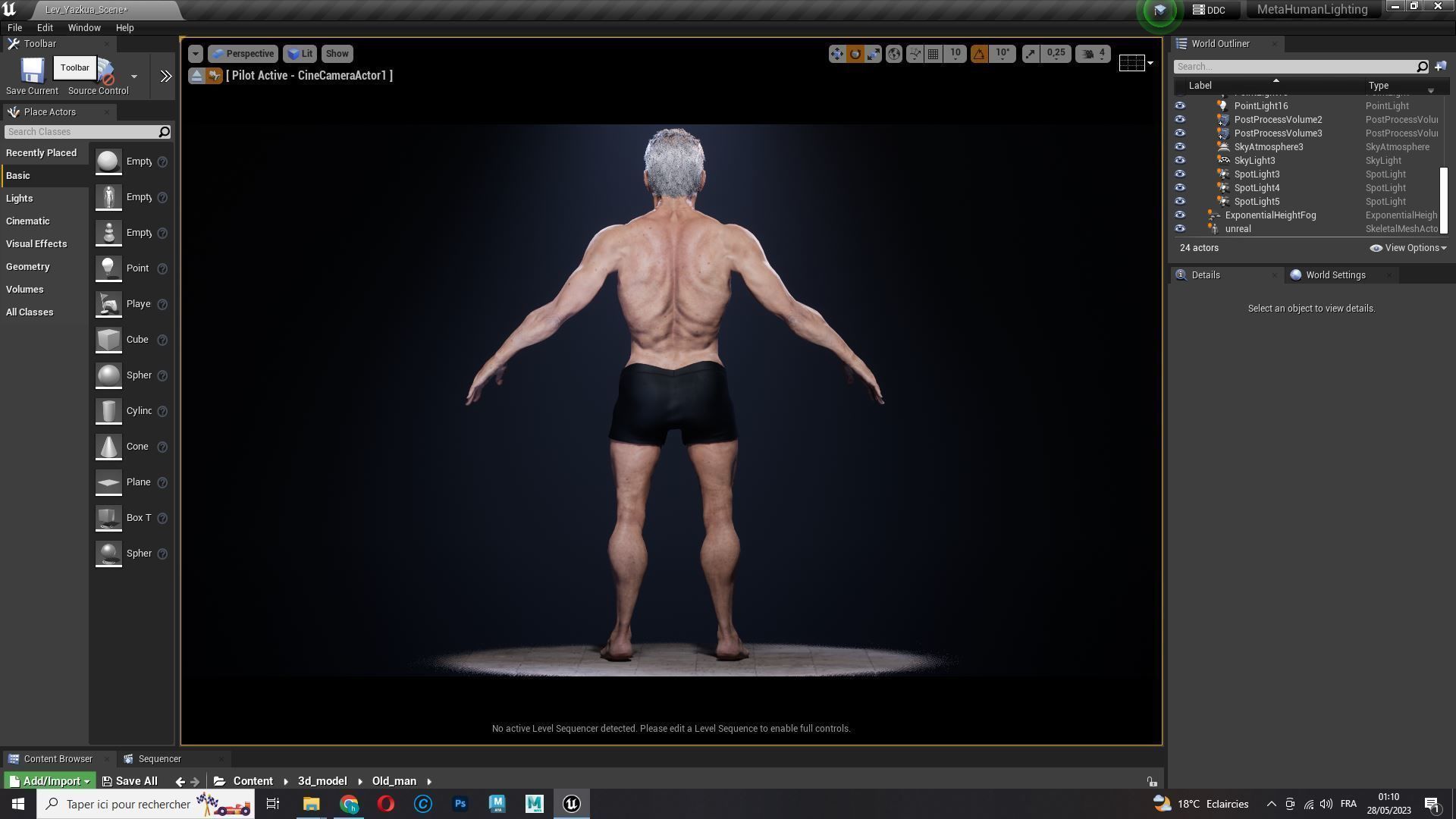Image resolution: width=1456 pixels, height=819 pixels.
Task: Click the Player Start actor icon
Action: (x=108, y=304)
